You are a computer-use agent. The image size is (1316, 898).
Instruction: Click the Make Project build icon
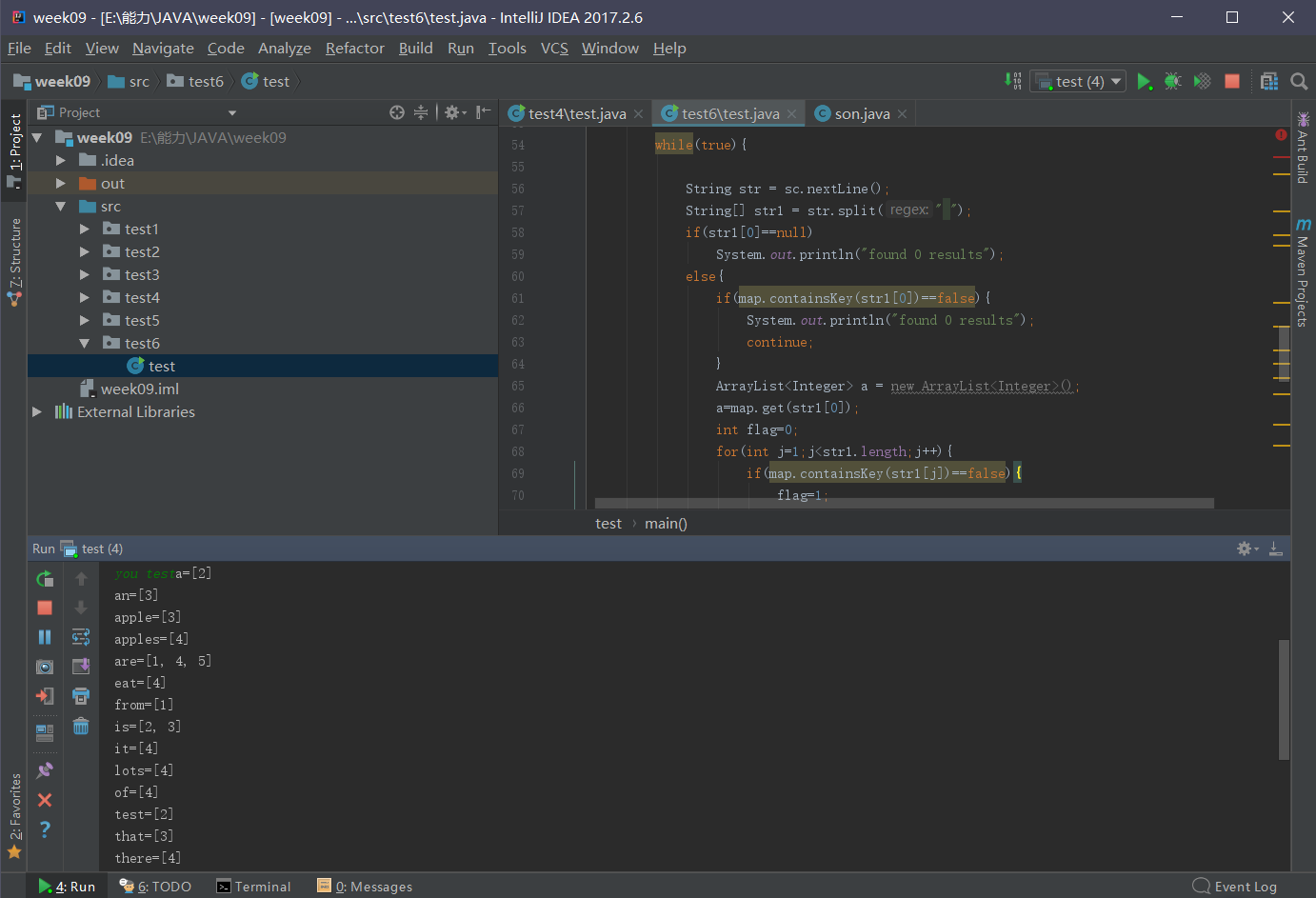coord(1013,82)
